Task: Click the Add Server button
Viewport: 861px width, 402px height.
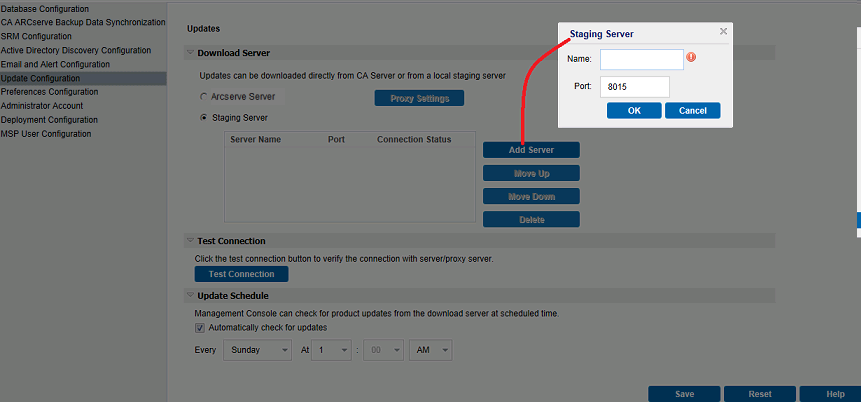Action: [x=532, y=150]
